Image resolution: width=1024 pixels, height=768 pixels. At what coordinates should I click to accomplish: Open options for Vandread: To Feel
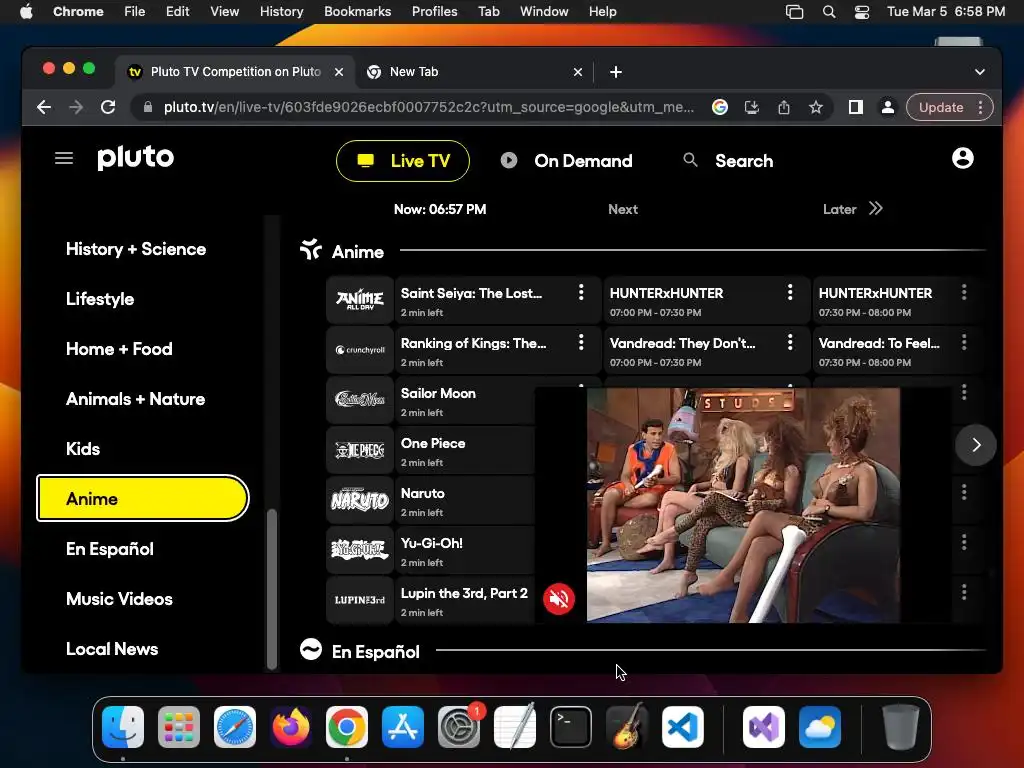pos(964,342)
